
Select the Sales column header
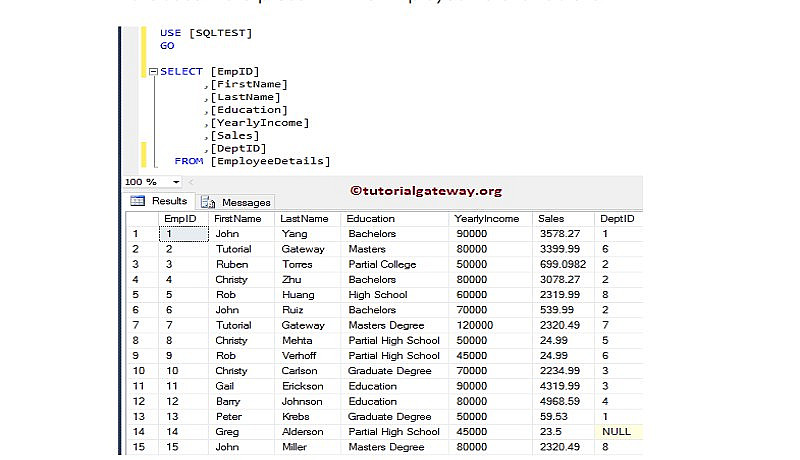point(563,219)
